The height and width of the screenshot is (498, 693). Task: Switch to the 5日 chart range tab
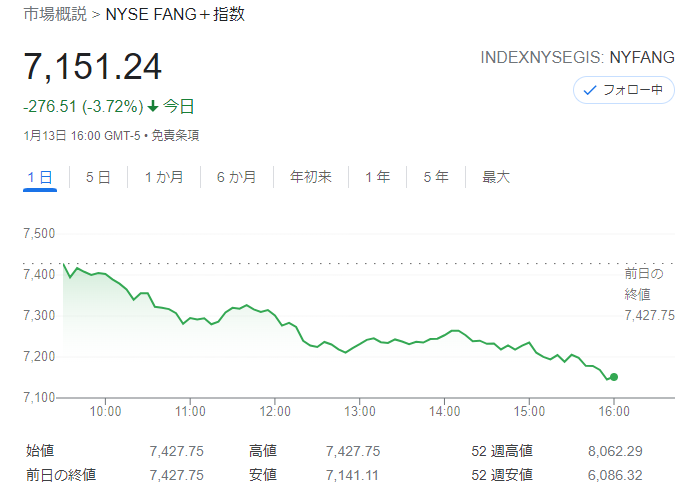[x=98, y=177]
